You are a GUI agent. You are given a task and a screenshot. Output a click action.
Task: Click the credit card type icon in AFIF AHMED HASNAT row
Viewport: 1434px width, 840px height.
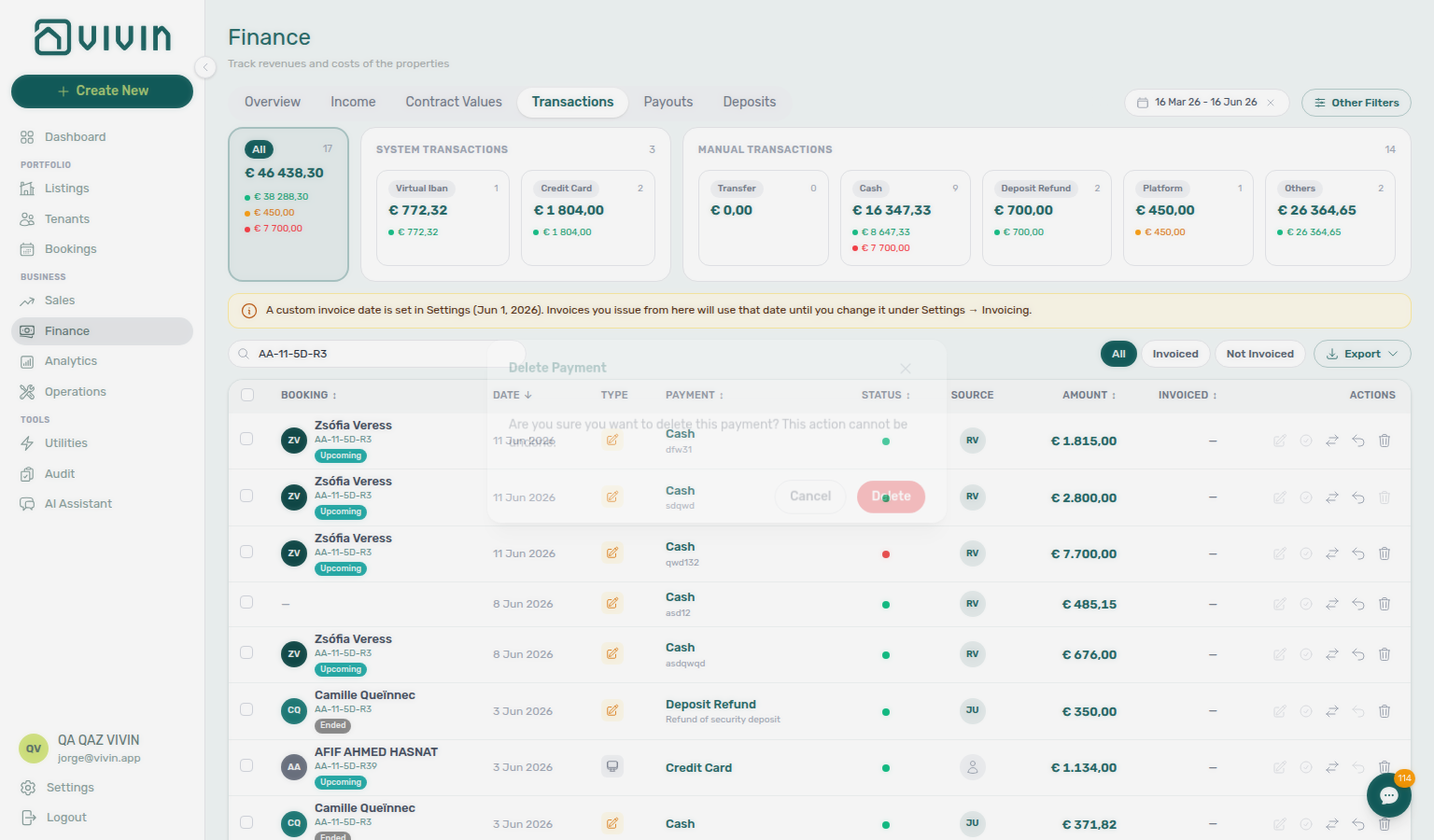click(x=612, y=767)
